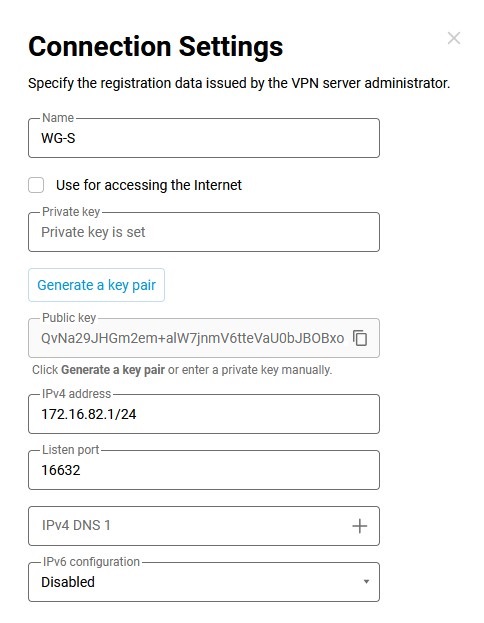484x623 pixels.
Task: Copy the public key to clipboard
Action: pyautogui.click(x=360, y=338)
